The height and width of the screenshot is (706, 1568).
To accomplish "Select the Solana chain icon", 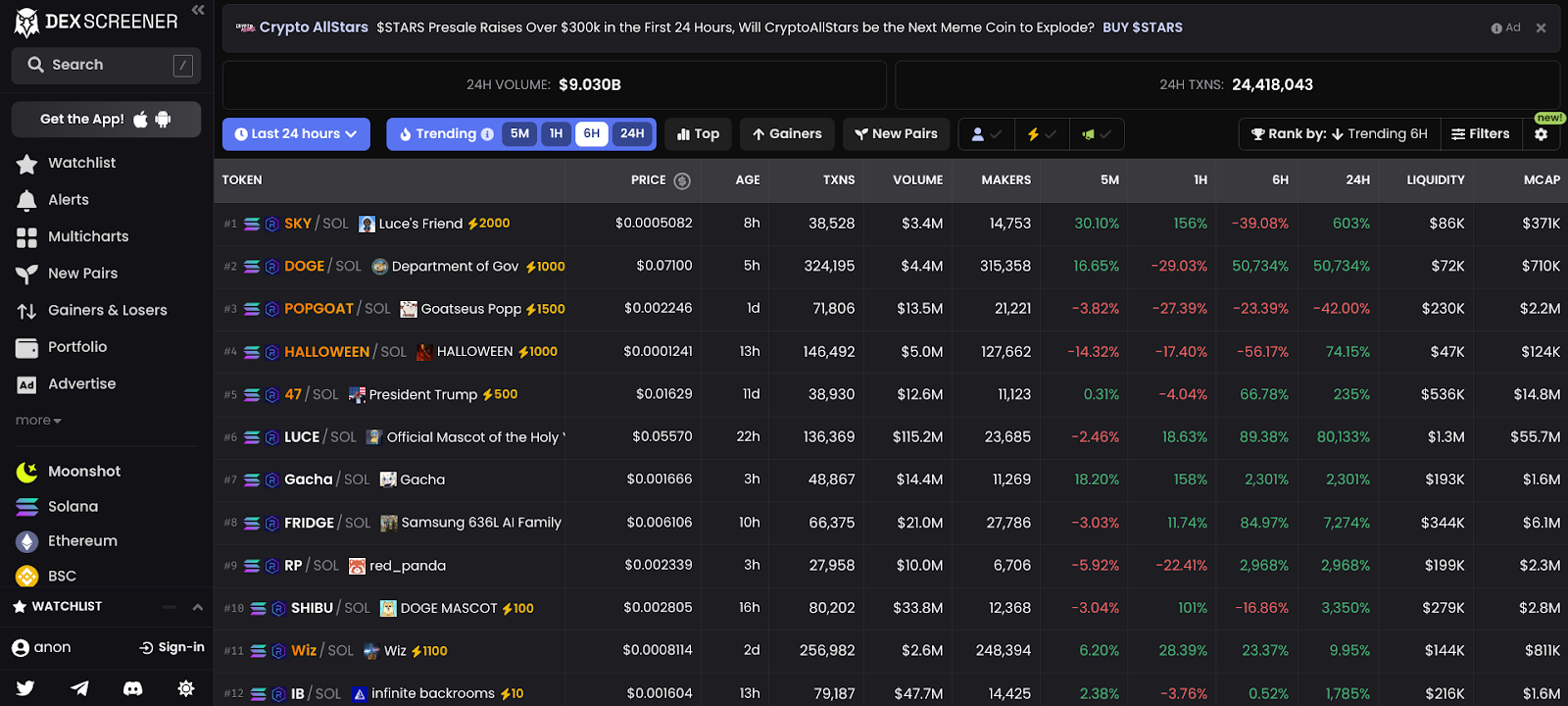I will [26, 507].
